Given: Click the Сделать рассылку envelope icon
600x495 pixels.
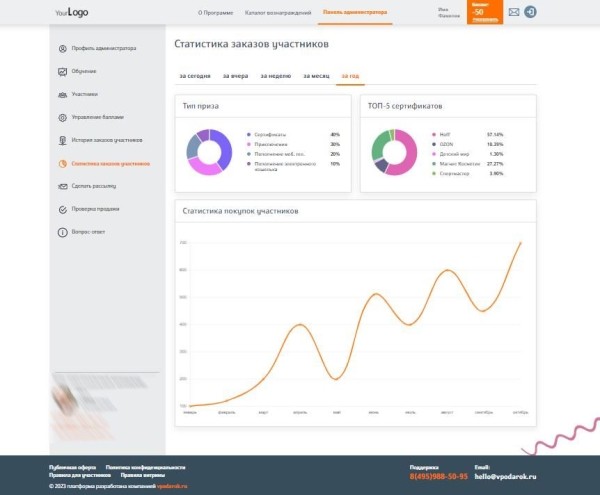Looking at the screenshot, I should click(x=63, y=186).
